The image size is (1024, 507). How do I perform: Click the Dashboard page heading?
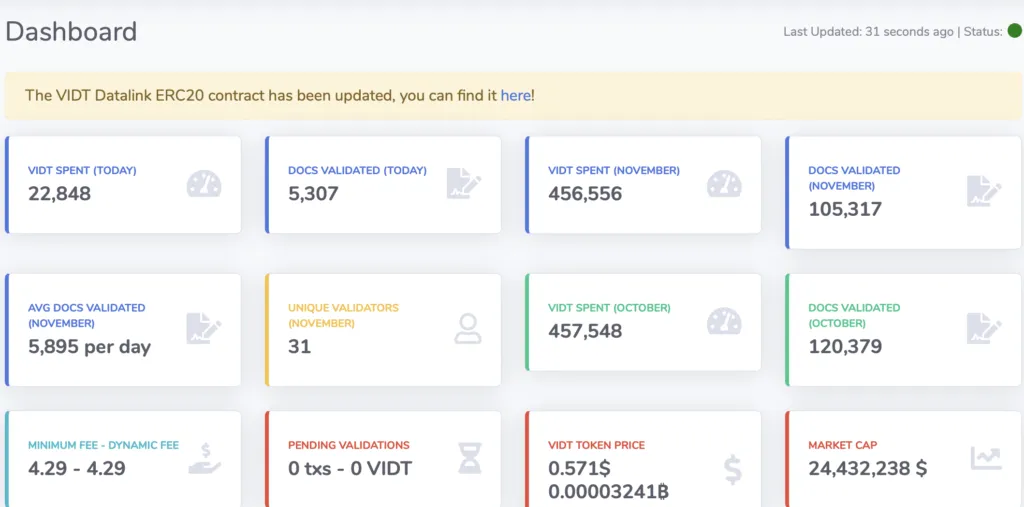(71, 31)
